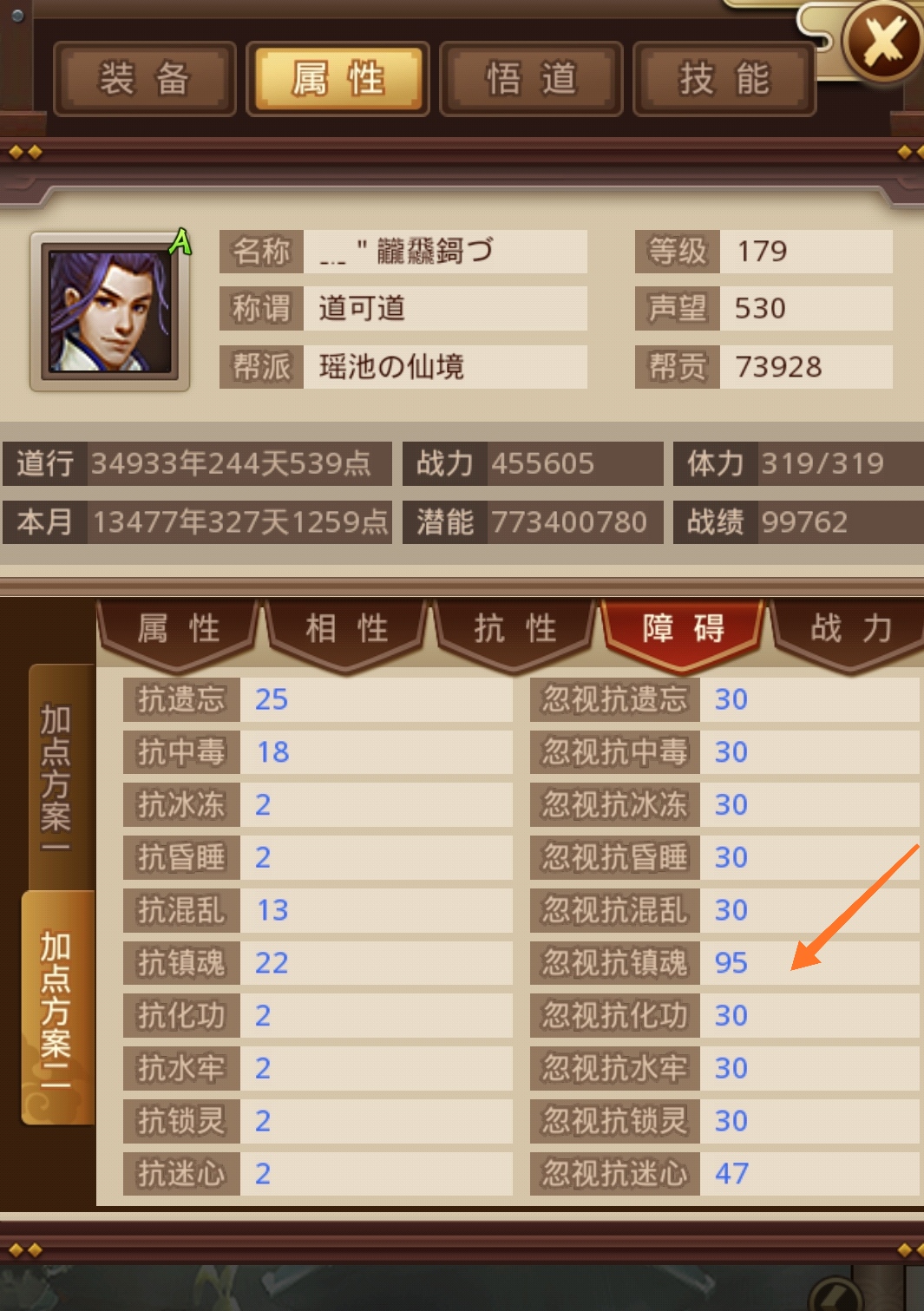Open the 装备 equipment tab
This screenshot has height=1311, width=924.
click(145, 79)
